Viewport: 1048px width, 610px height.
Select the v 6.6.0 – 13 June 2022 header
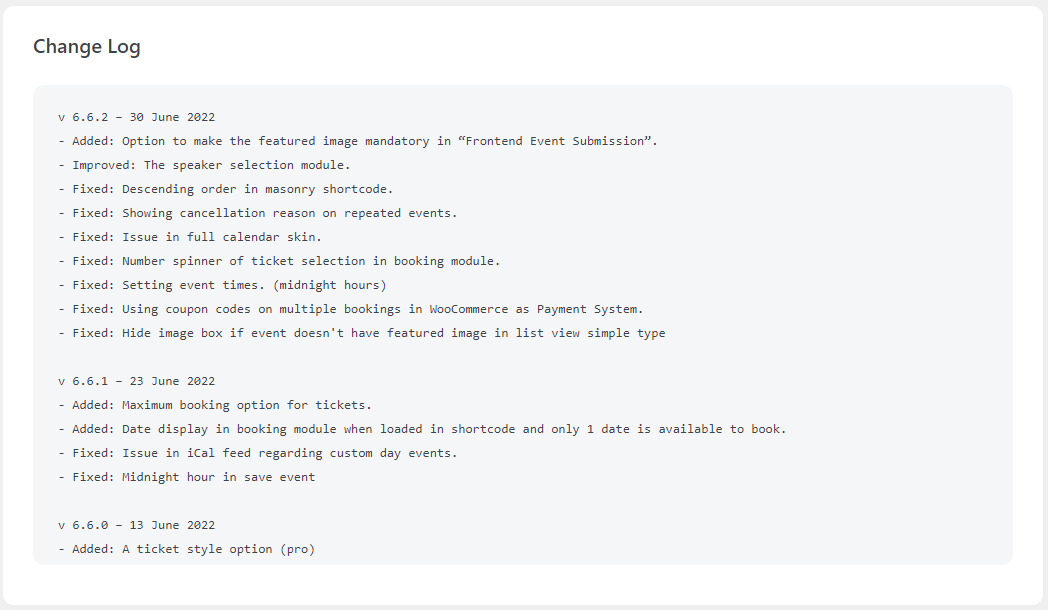click(x=137, y=526)
